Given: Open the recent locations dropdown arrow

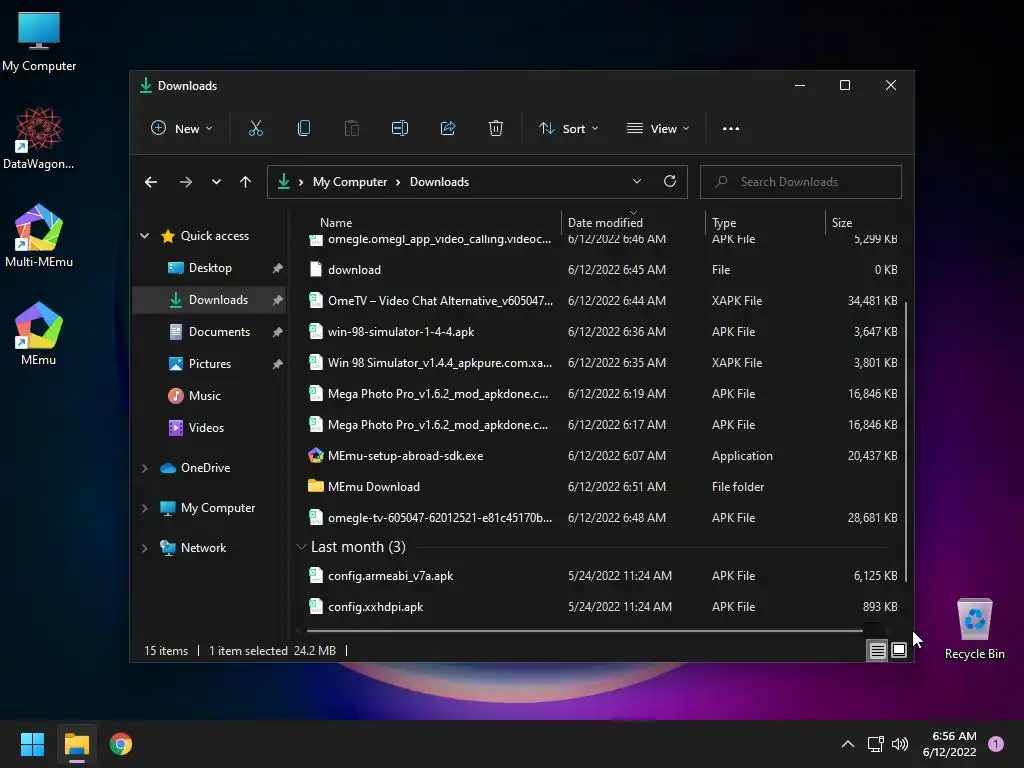Looking at the screenshot, I should 216,182.
